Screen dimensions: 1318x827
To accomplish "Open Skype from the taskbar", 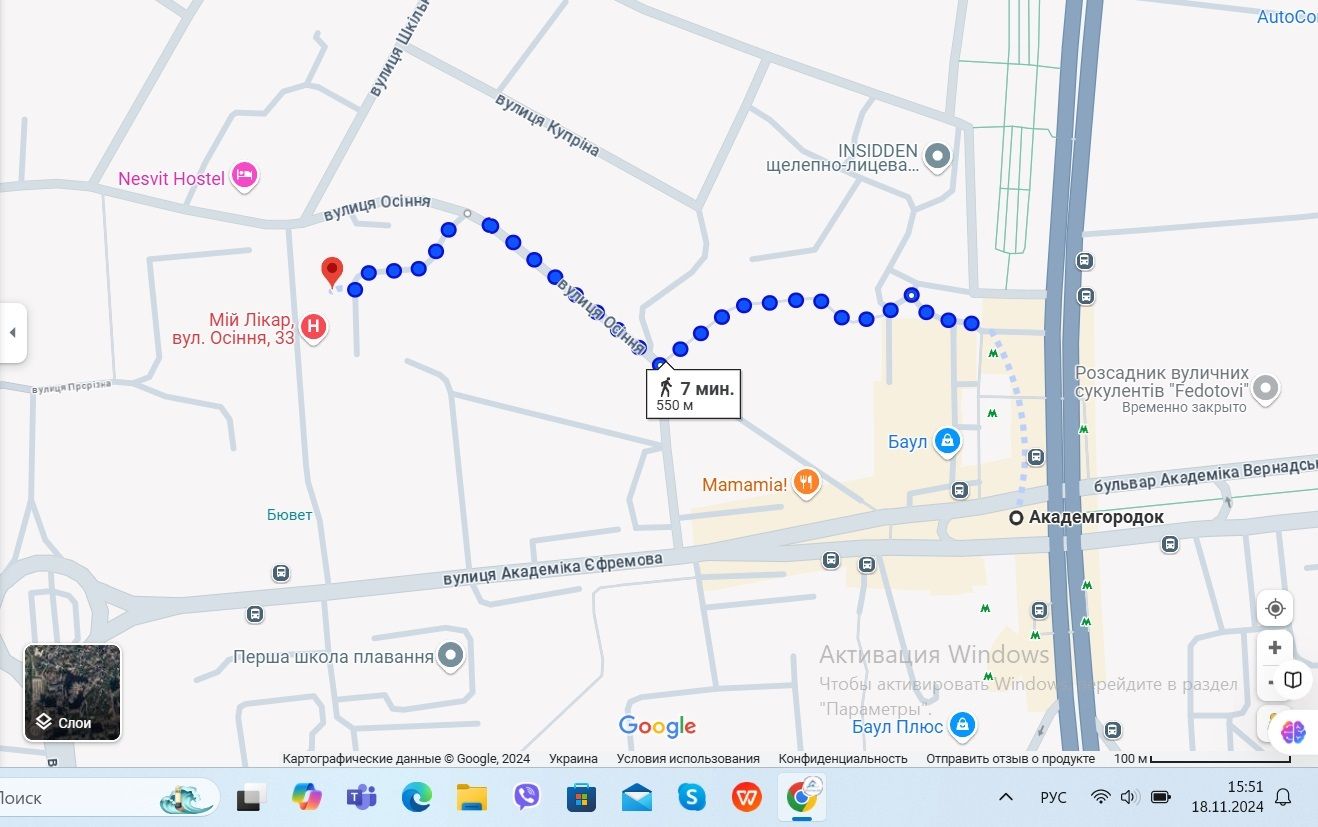I will click(x=691, y=797).
